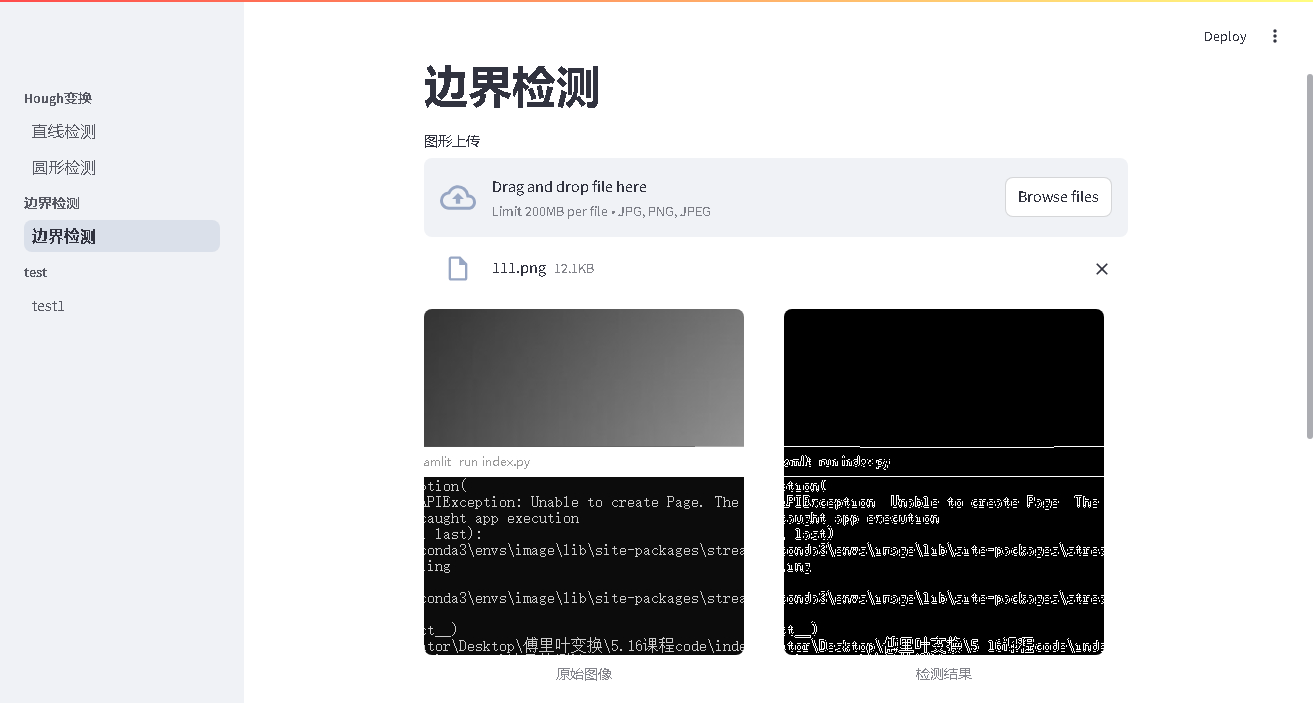
Task: Click the 图形上传 label
Action: point(452,141)
